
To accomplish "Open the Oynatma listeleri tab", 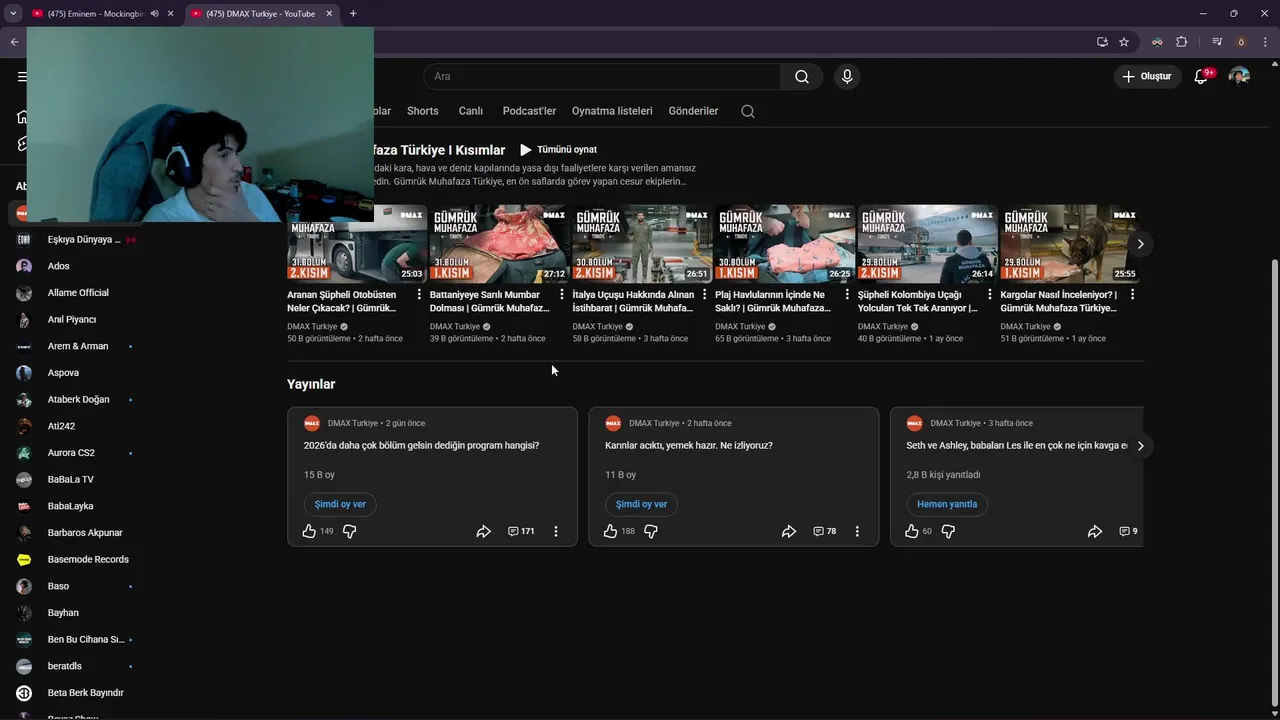I will 612,111.
